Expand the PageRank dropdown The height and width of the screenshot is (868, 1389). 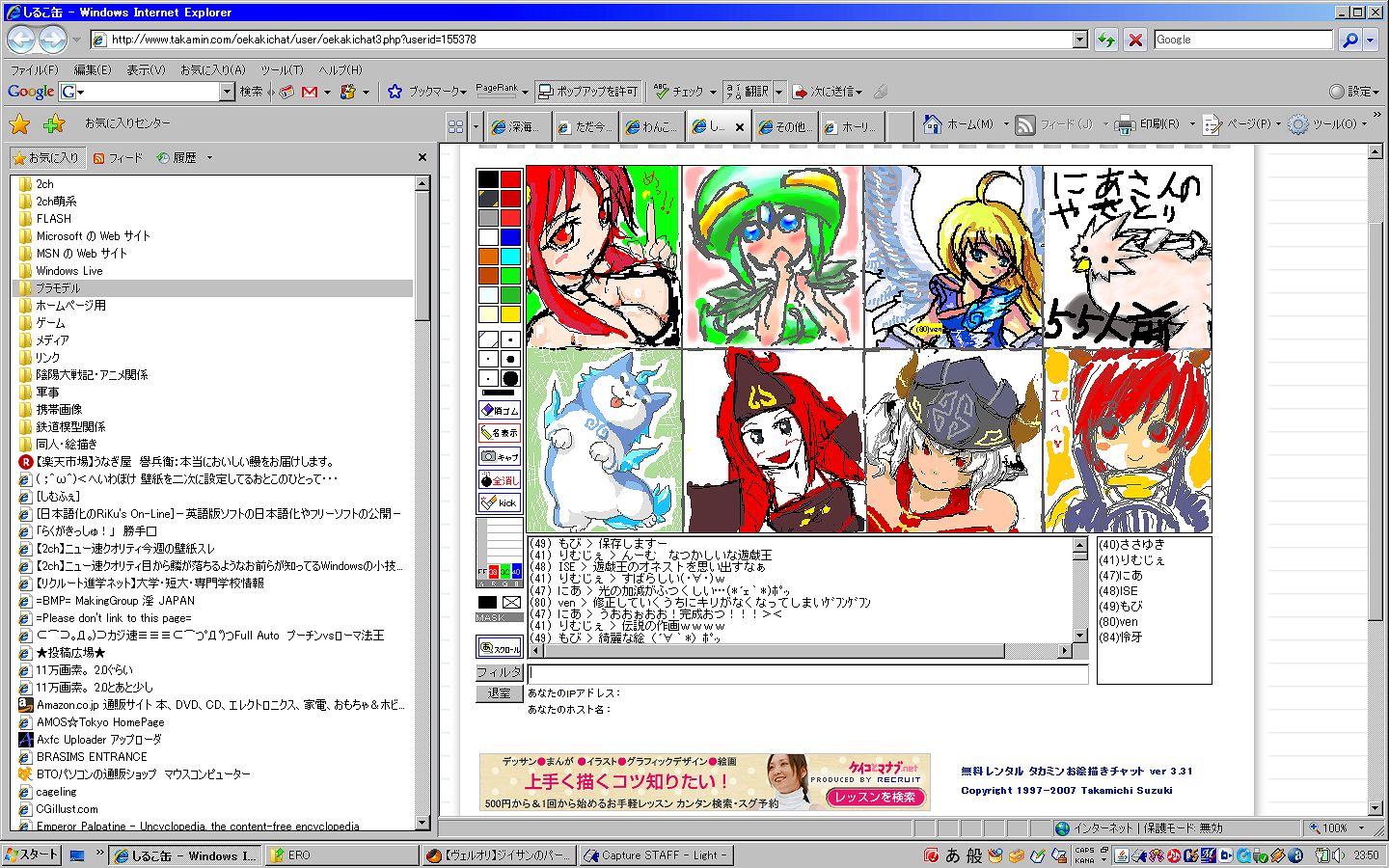525,93
